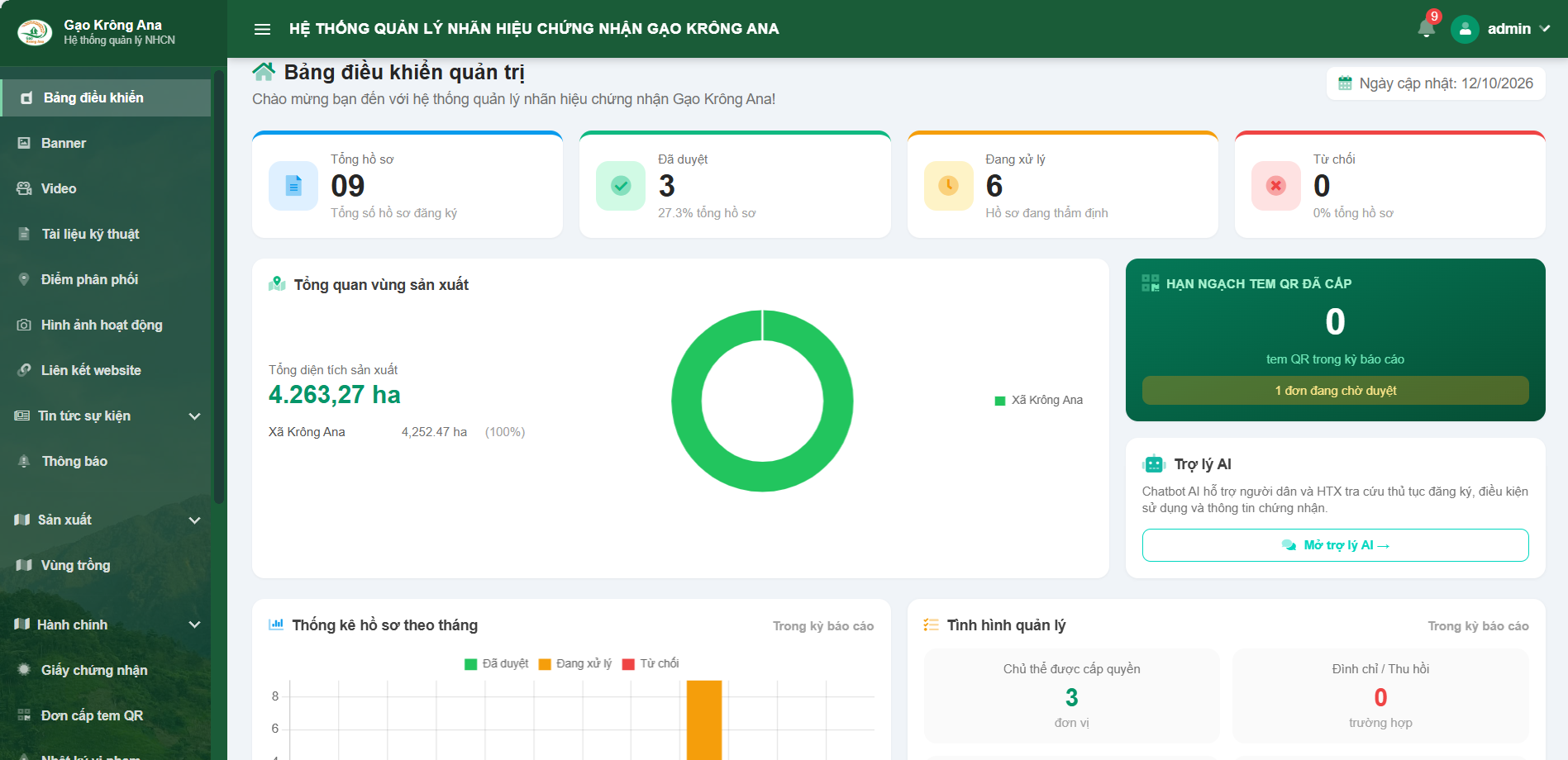Click the admin user avatar icon
Viewport: 1568px width, 760px height.
pyautogui.click(x=1465, y=29)
